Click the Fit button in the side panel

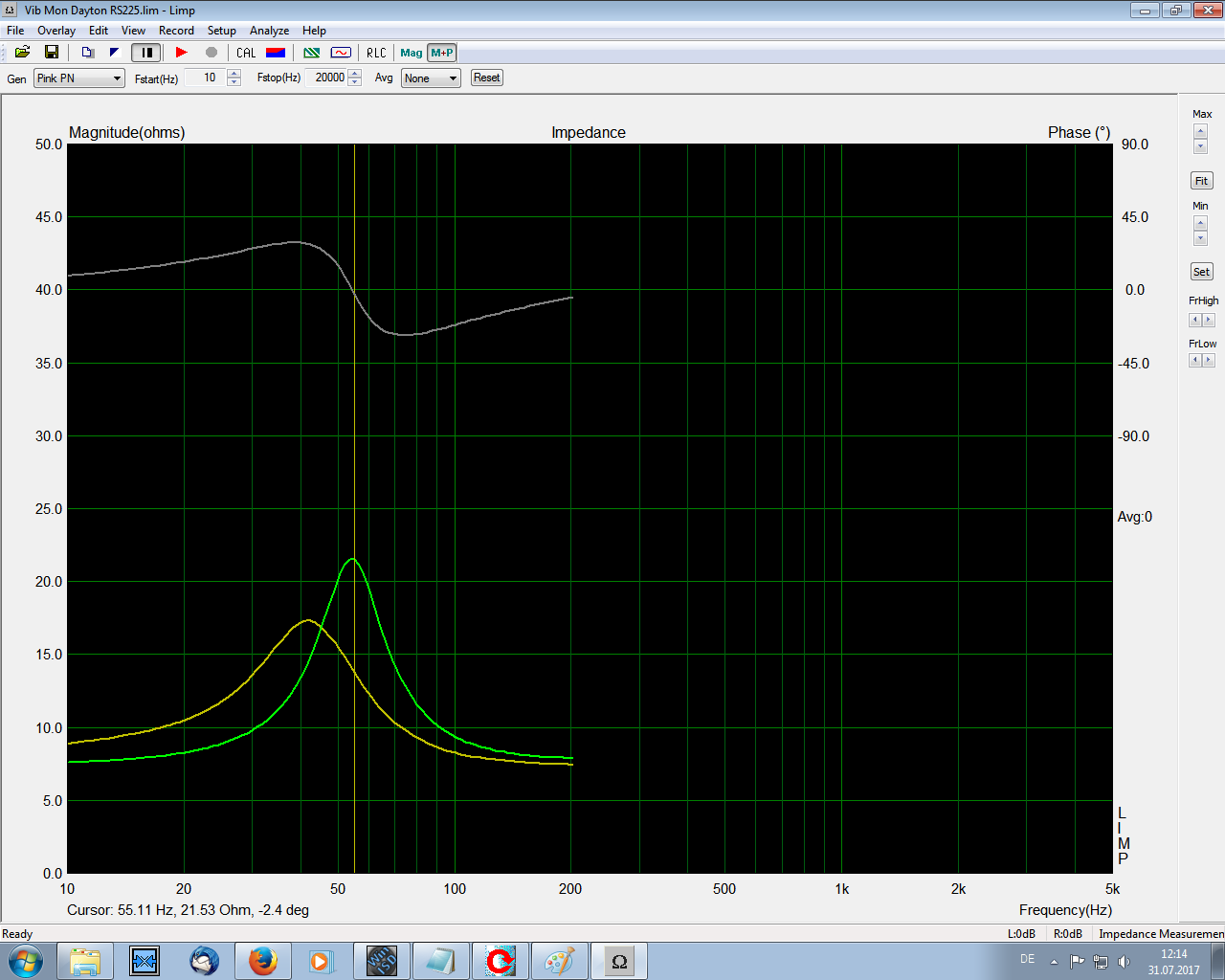click(1201, 181)
